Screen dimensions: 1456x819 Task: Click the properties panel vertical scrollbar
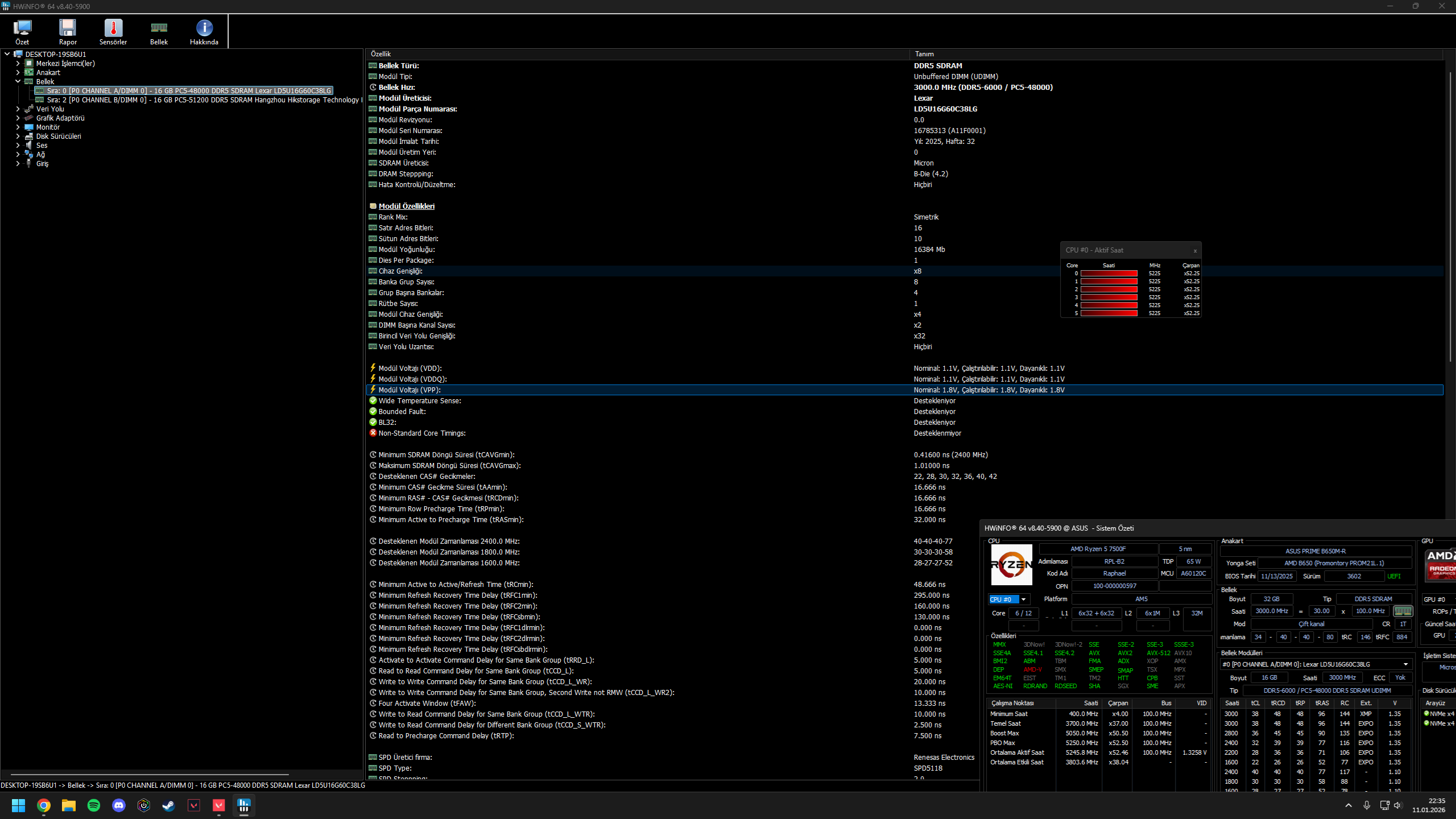(1449, 216)
